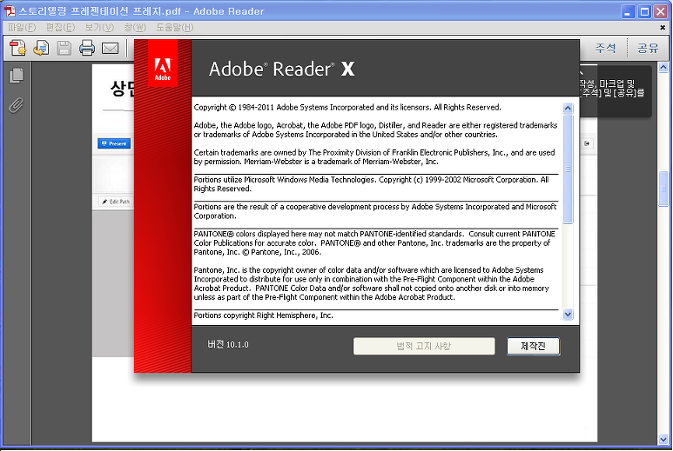Viewport: 673px width, 451px height.
Task: Click the small icon right of document header
Action: 587,143
